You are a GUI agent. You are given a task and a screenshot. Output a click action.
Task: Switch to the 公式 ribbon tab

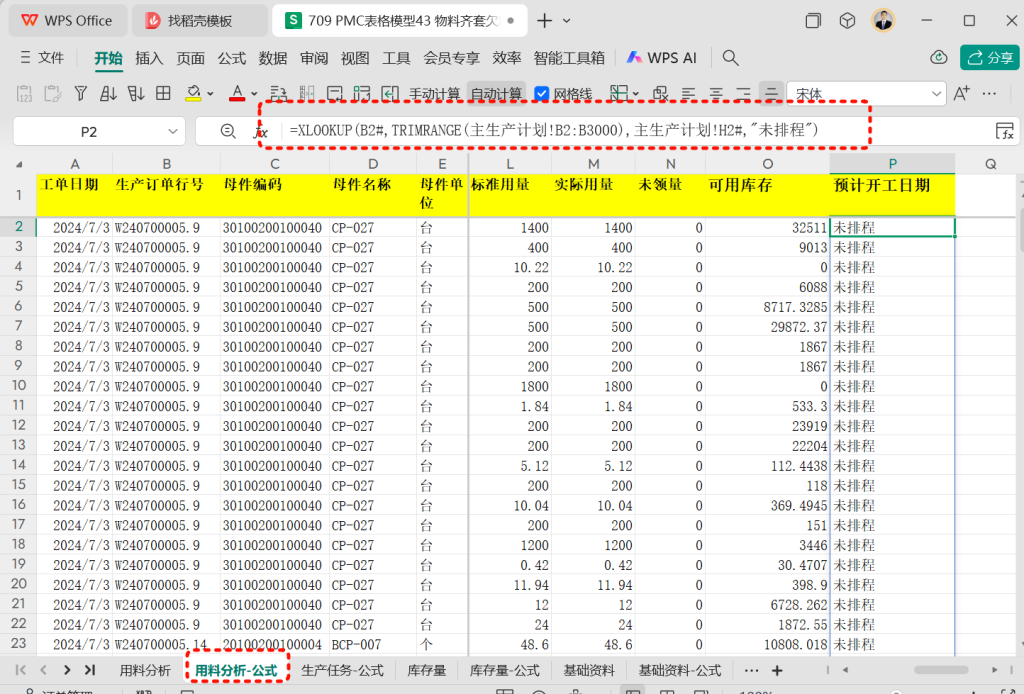pos(232,58)
